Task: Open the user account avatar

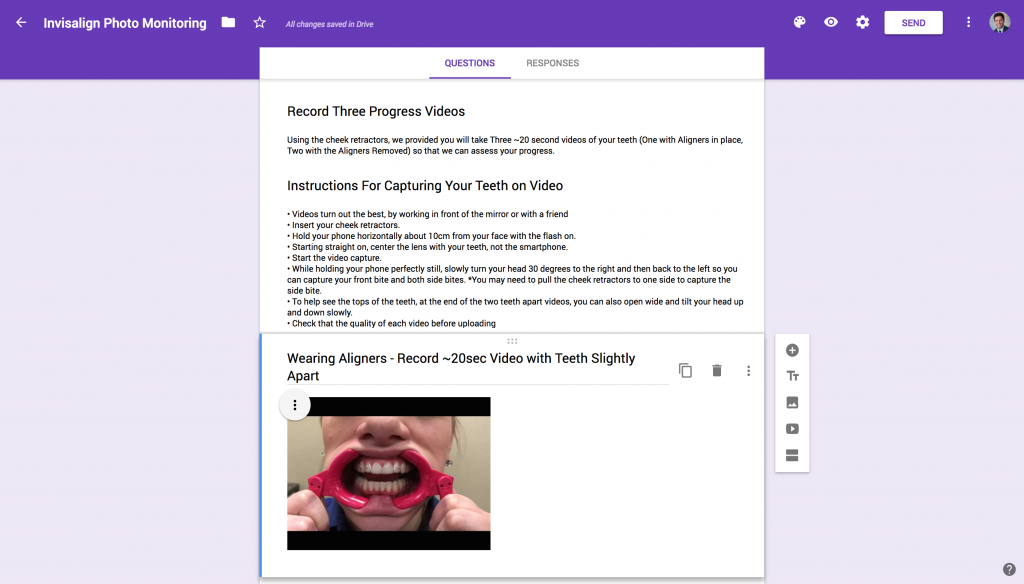Action: 999,22
